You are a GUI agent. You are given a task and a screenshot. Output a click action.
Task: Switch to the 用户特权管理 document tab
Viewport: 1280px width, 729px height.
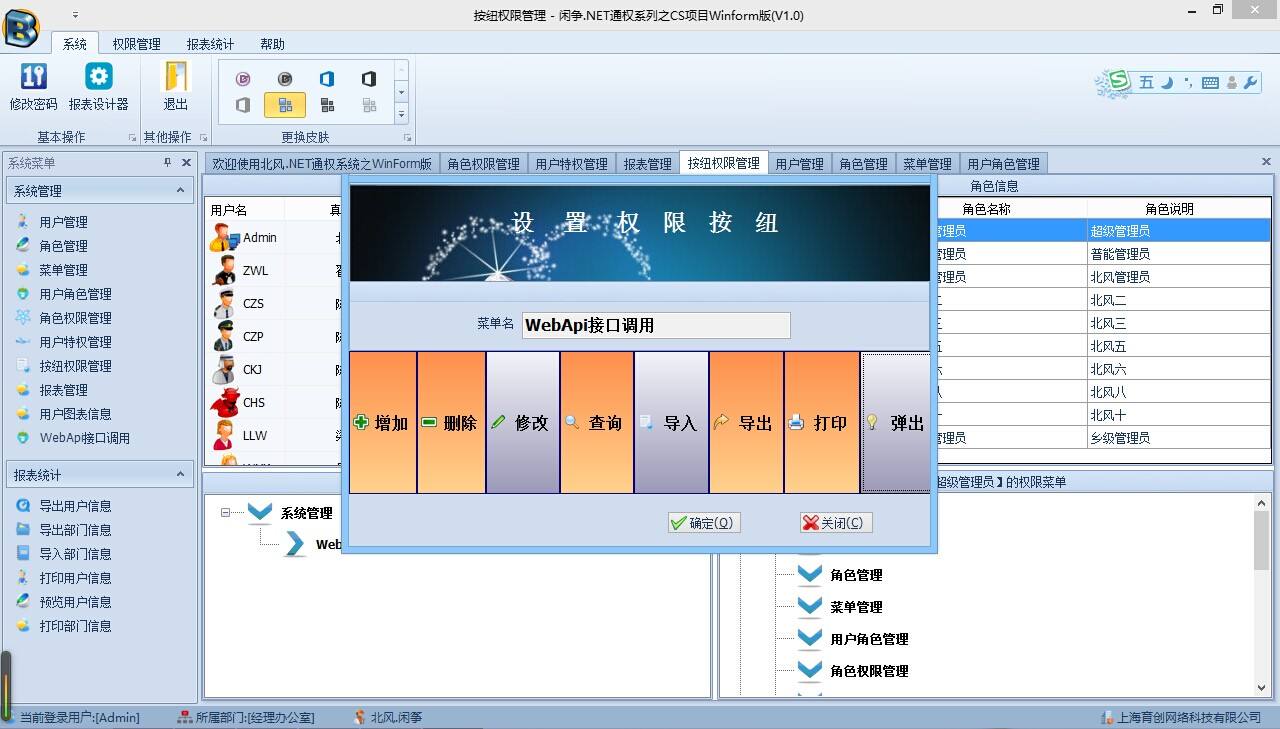click(571, 164)
